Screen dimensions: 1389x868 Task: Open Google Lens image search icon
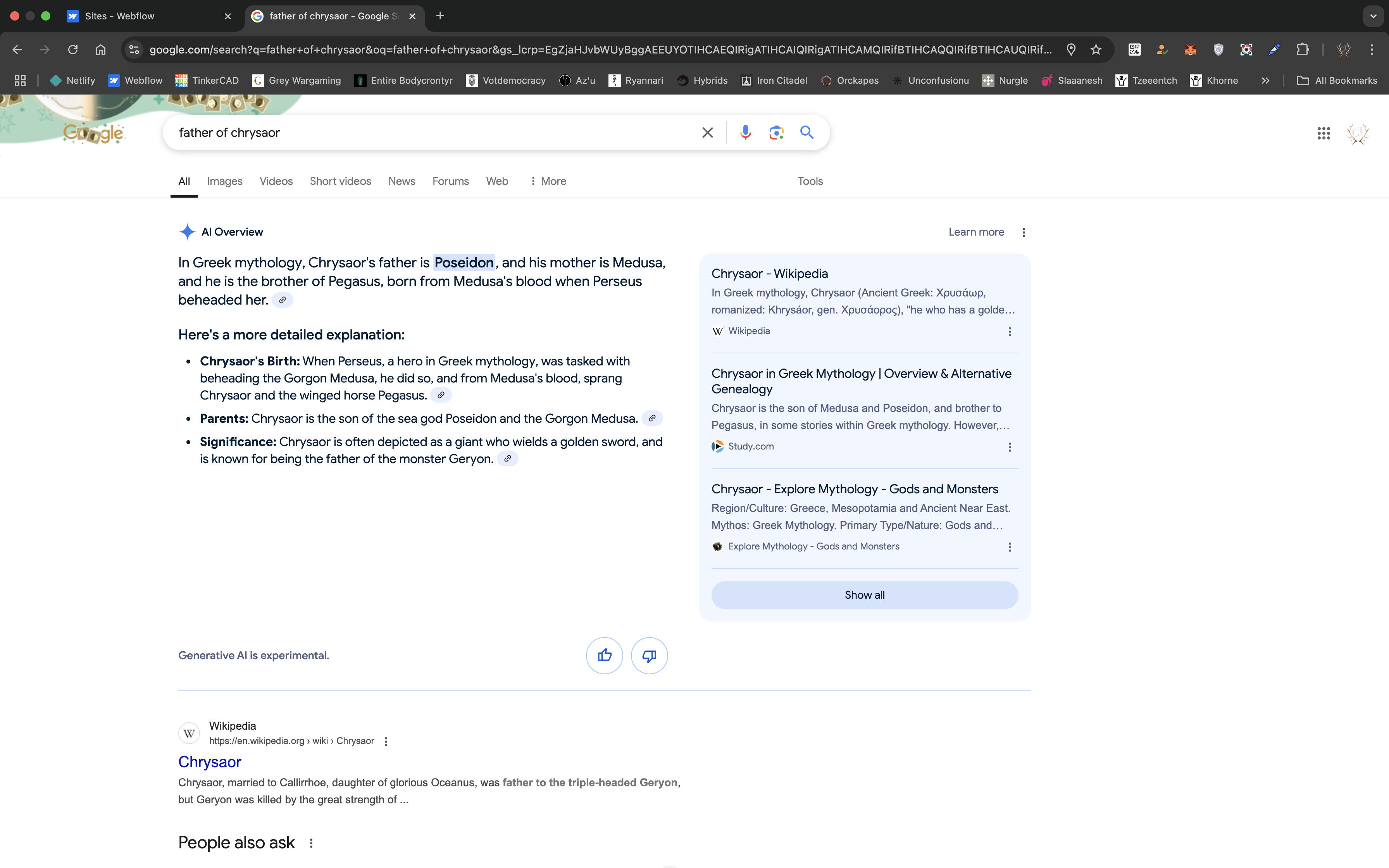tap(776, 133)
